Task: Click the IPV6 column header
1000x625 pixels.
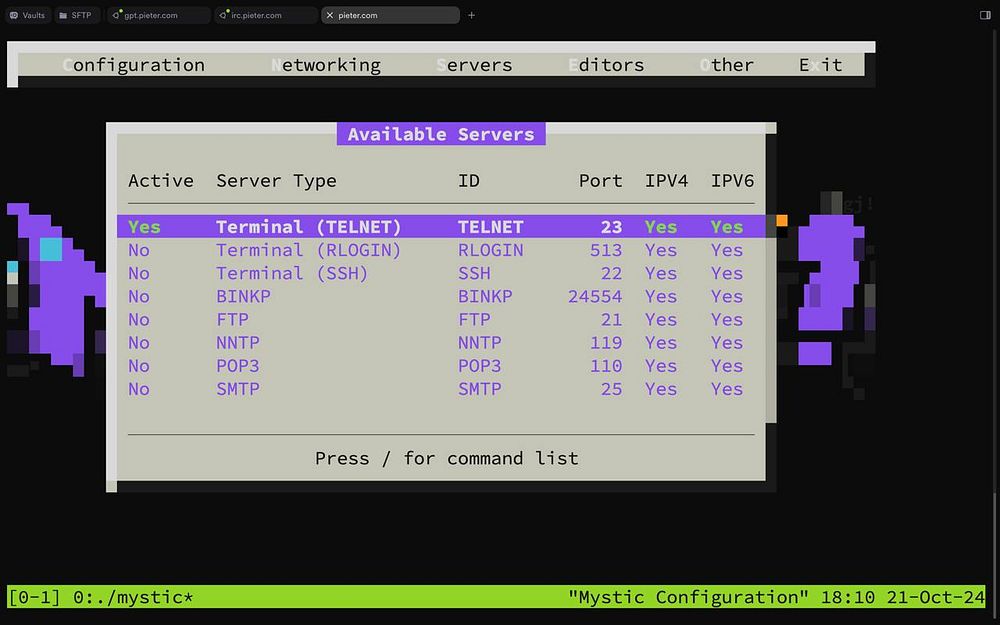Action: (733, 181)
